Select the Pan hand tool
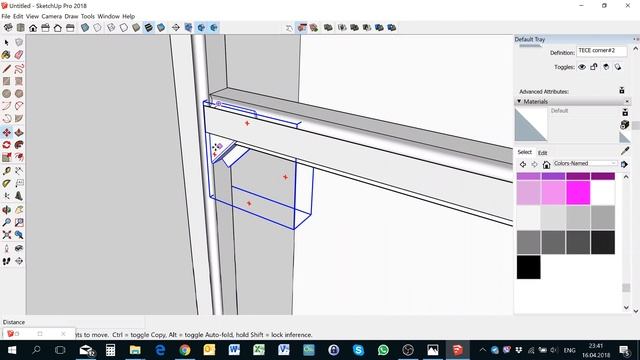This screenshot has width=640, height=360. (x=19, y=210)
